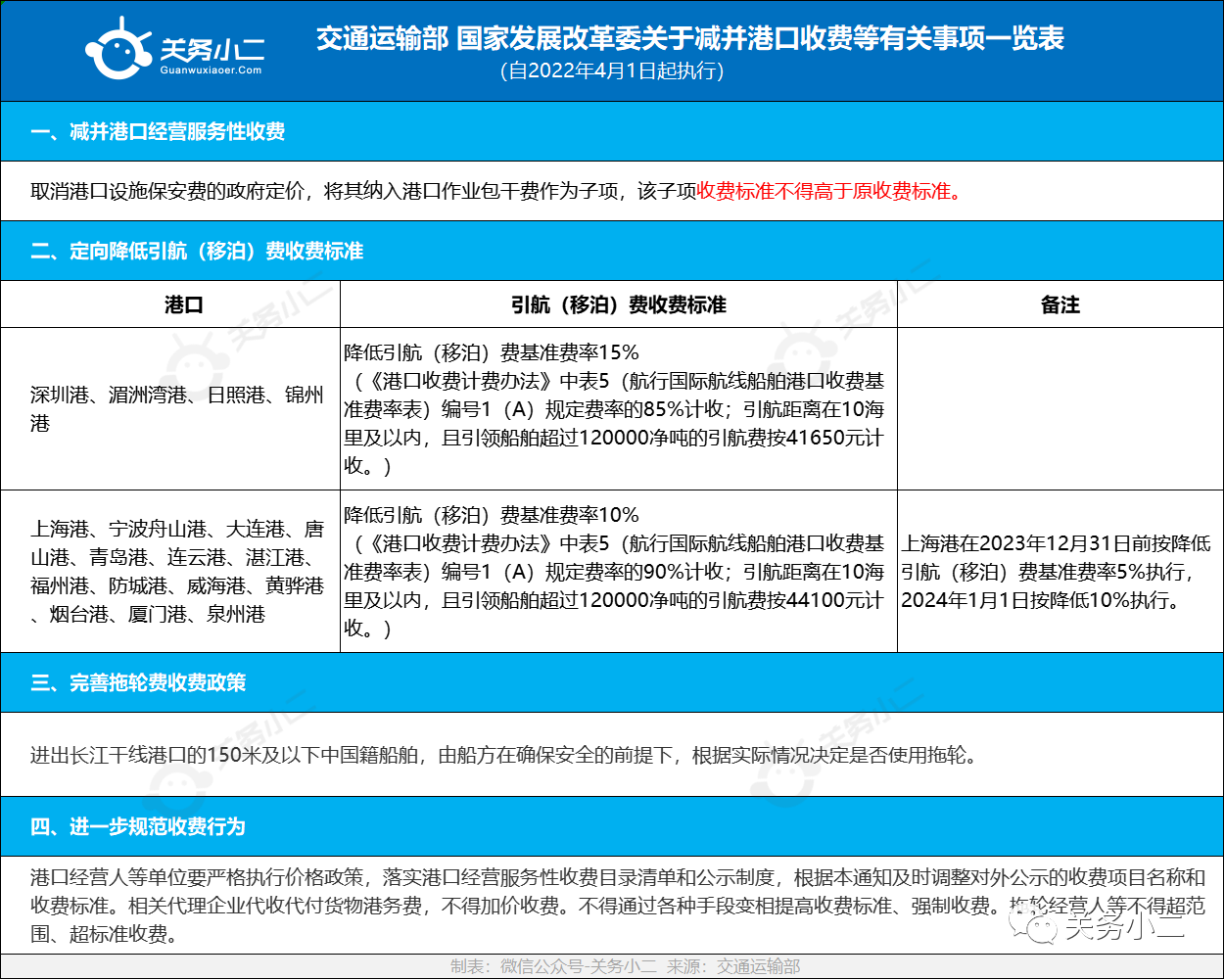Select section header 一、减并港口经营服务性收费
This screenshot has width=1225, height=980.
click(612, 131)
